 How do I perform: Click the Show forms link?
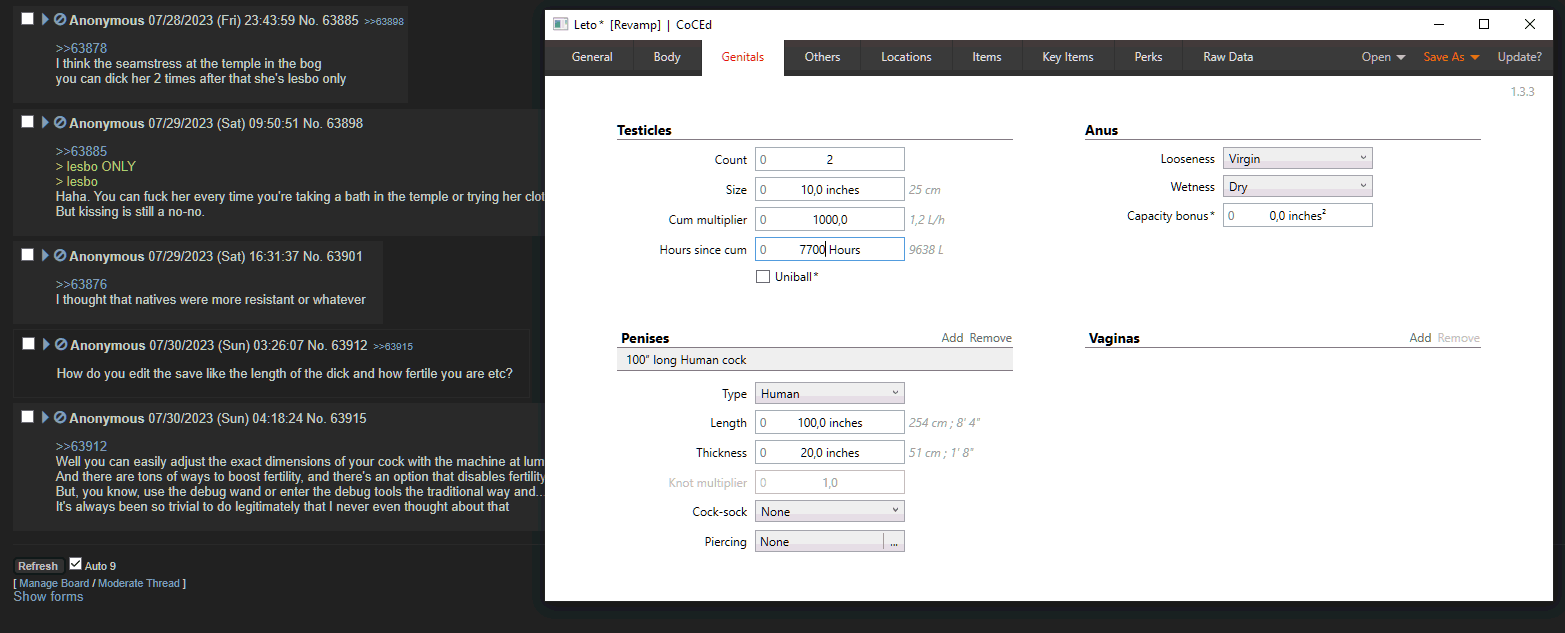click(x=48, y=597)
